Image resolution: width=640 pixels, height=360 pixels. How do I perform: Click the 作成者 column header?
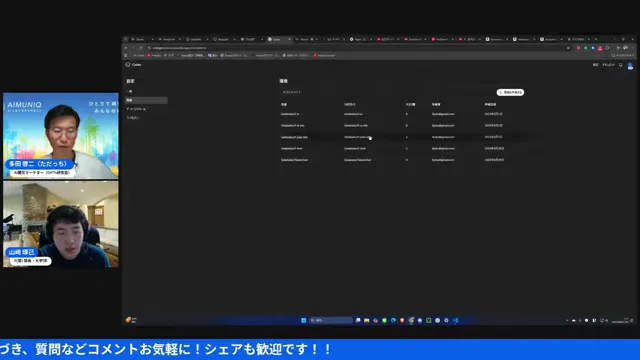[436, 104]
